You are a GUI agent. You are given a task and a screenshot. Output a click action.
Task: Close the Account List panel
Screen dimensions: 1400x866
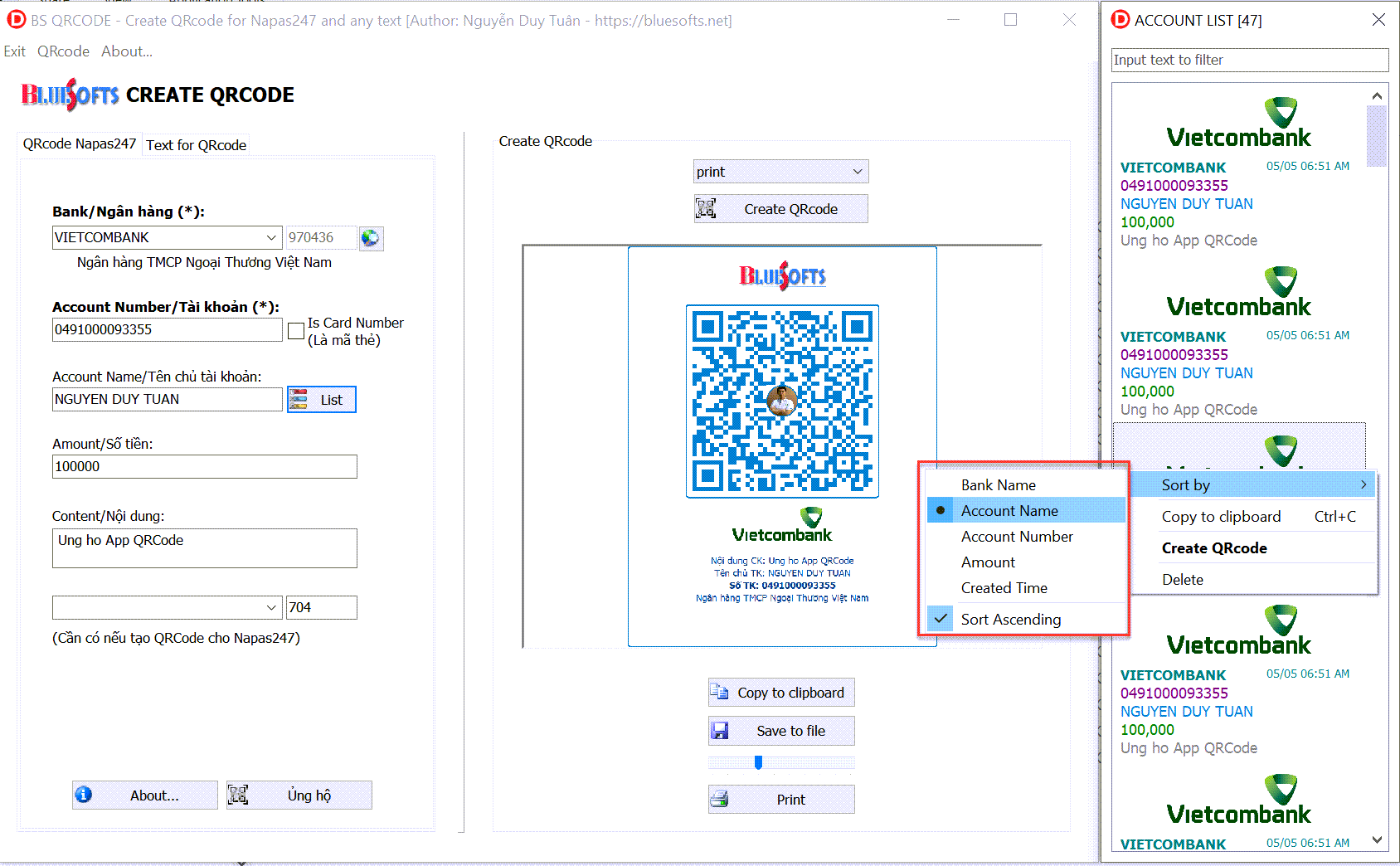(1378, 19)
